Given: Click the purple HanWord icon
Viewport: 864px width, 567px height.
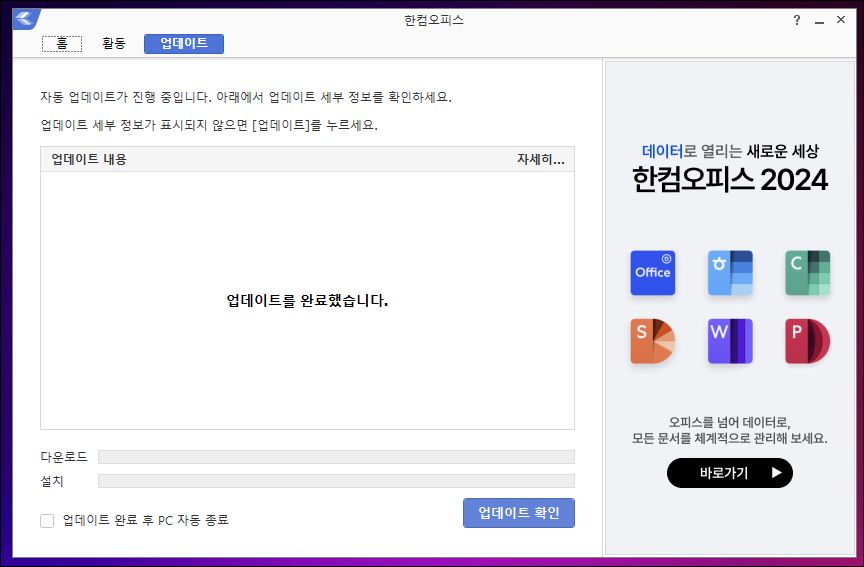Looking at the screenshot, I should [x=730, y=341].
